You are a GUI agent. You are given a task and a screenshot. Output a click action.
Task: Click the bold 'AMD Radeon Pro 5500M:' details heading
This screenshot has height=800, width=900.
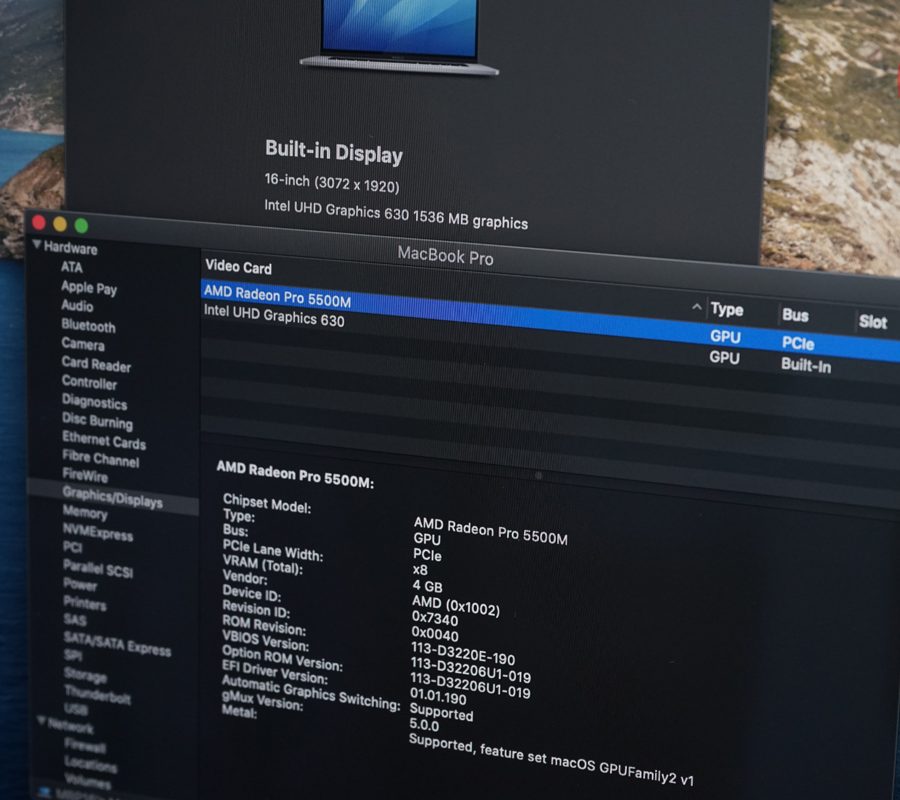pos(295,475)
